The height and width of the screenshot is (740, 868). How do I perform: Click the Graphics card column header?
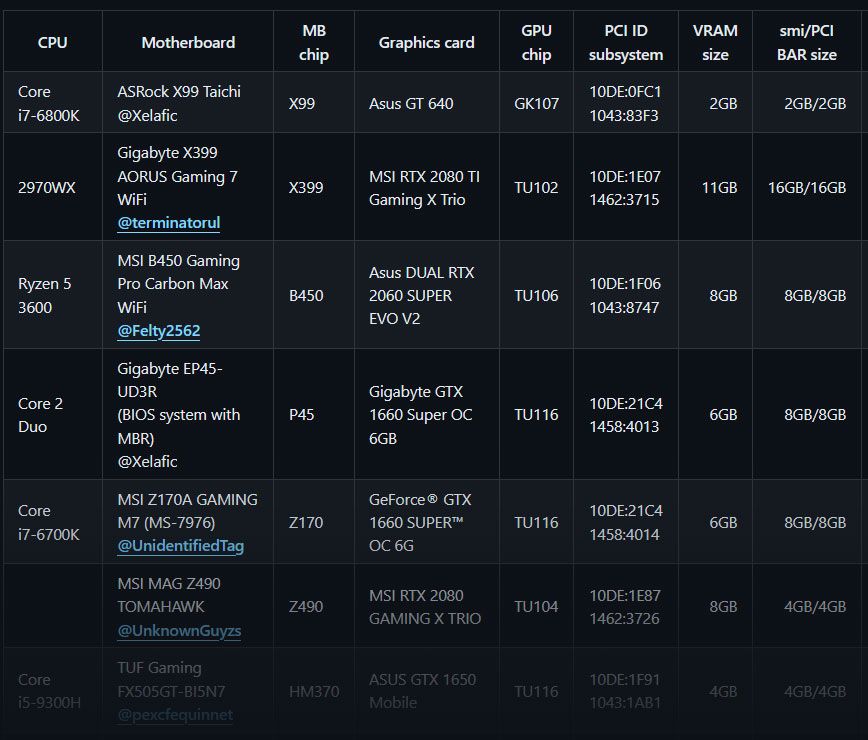click(x=426, y=41)
